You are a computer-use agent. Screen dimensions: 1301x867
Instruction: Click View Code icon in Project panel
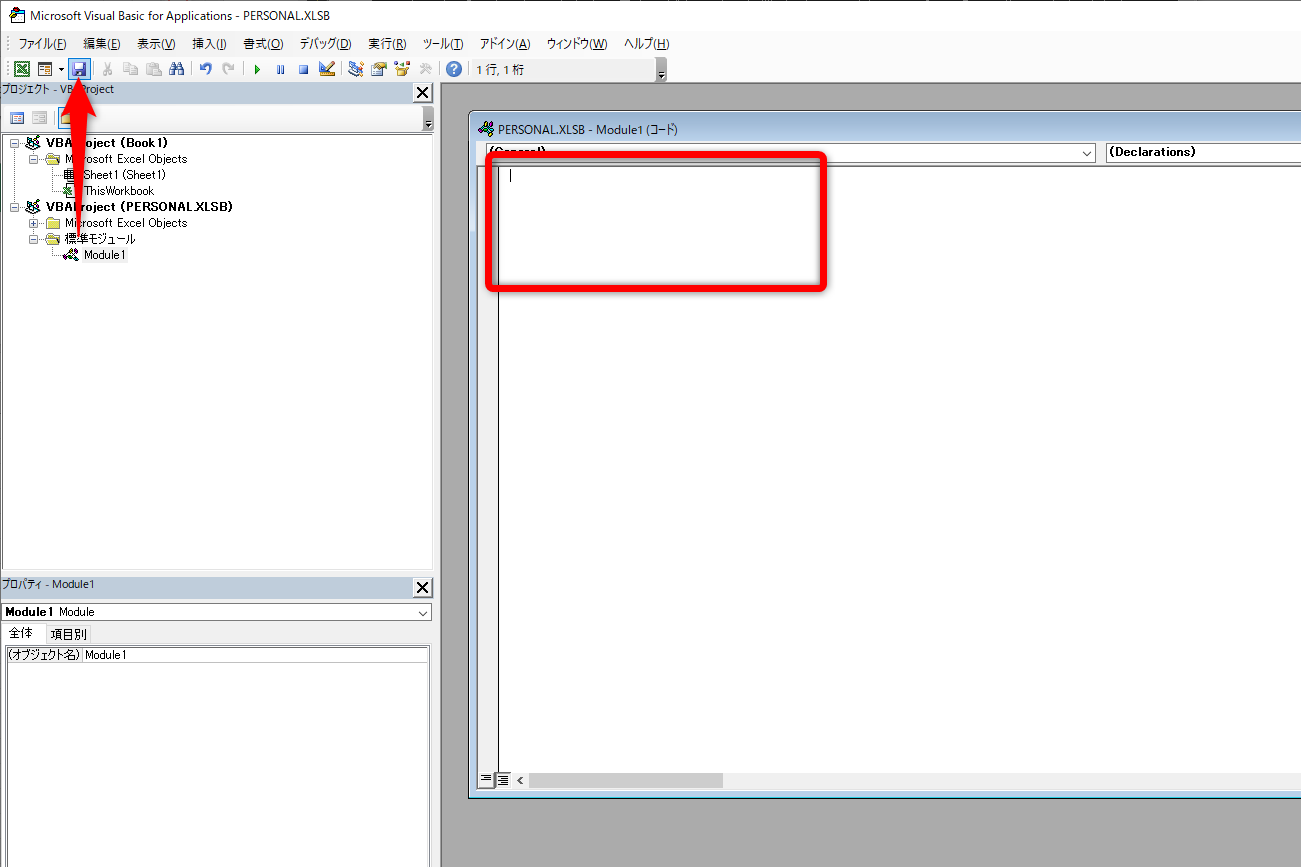(17, 118)
